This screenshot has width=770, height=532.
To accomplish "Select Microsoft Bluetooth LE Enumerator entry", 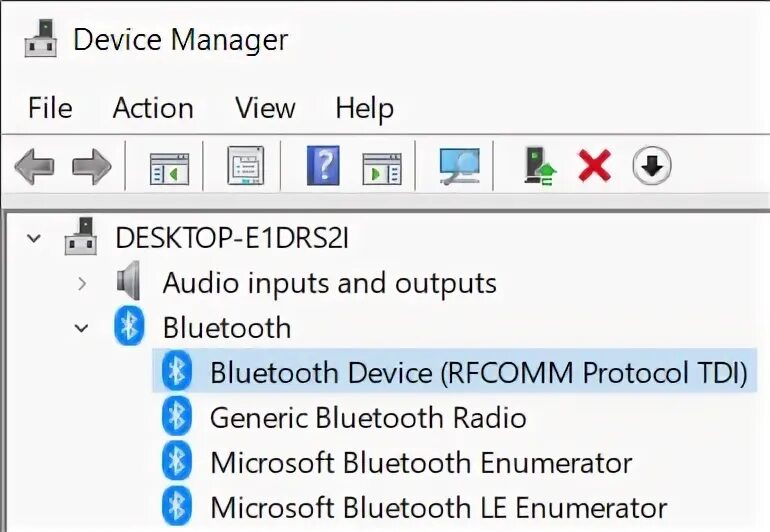I will pos(438,508).
